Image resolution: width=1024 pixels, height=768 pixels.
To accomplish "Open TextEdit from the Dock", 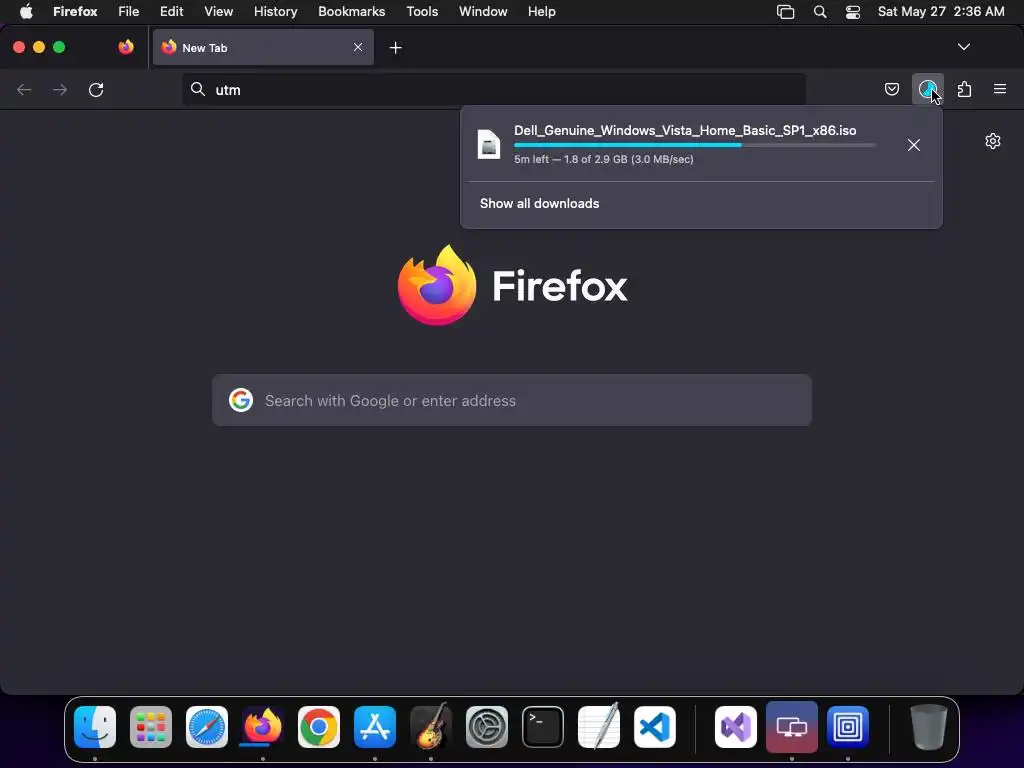I will tap(599, 727).
